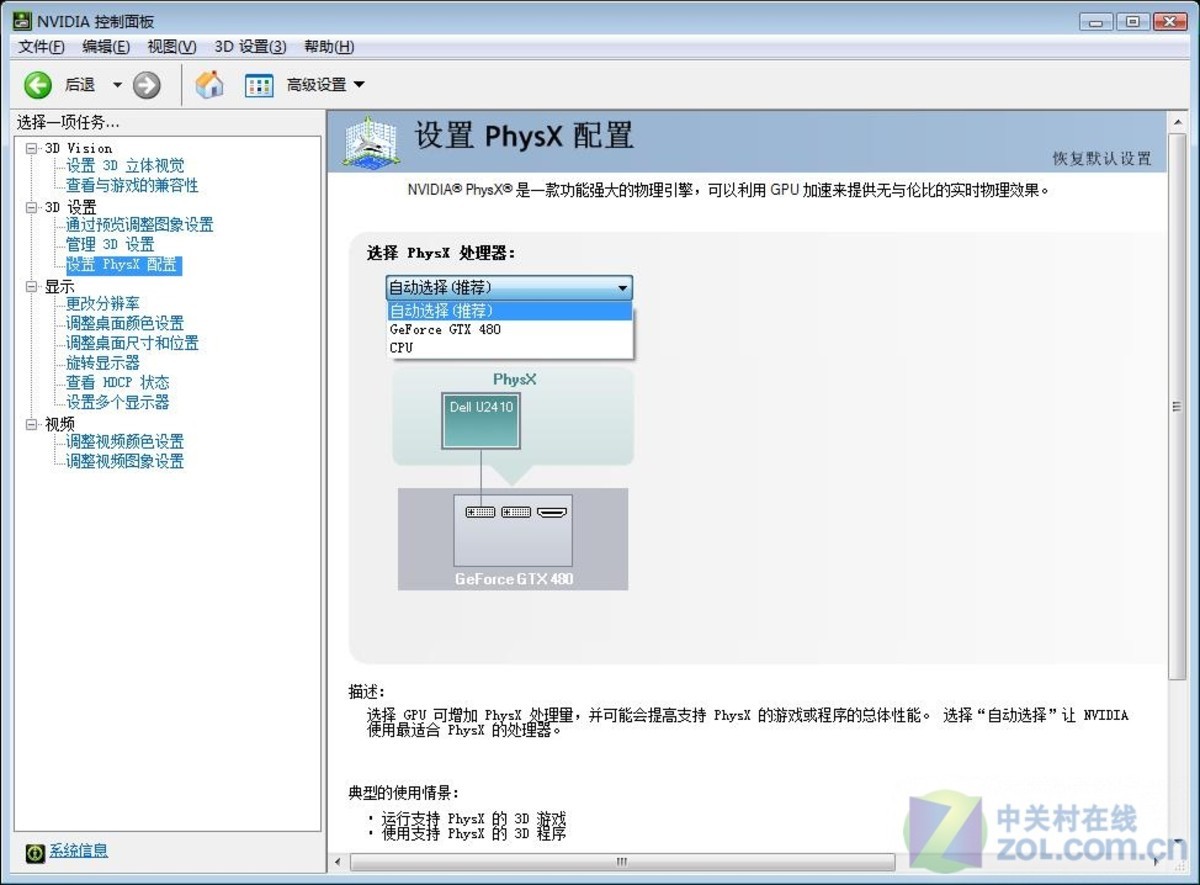The image size is (1200, 885).
Task: Click the PhysX processor combo box arrow
Action: click(623, 288)
